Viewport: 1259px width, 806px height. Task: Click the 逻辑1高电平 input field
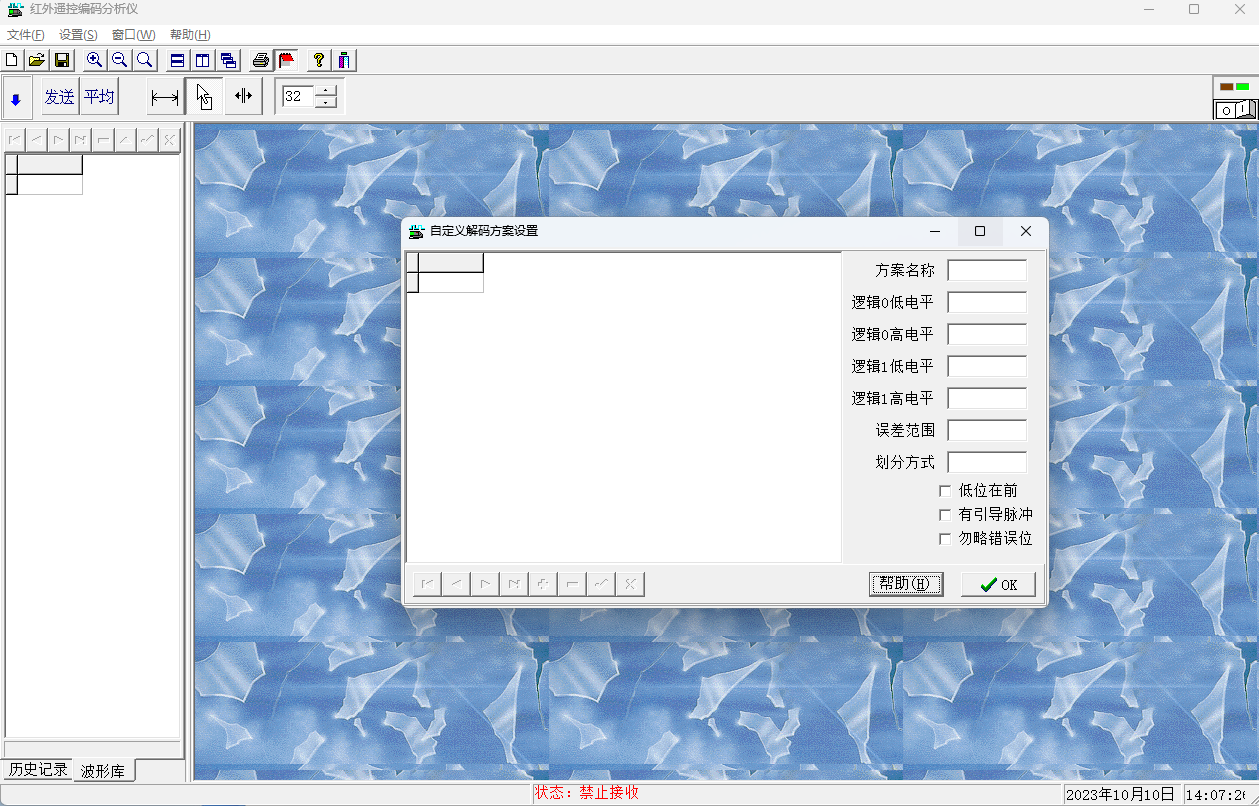pyautogui.click(x=987, y=398)
